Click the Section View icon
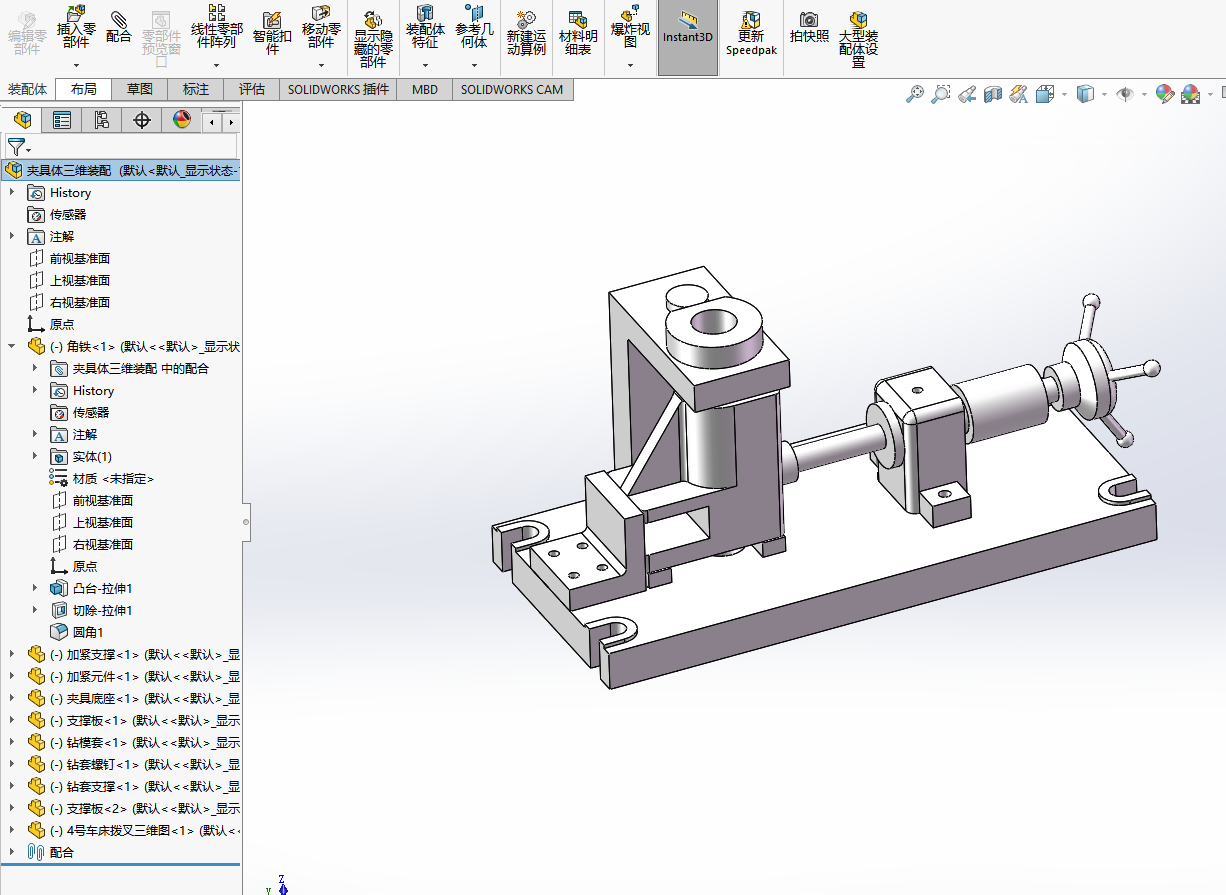The height and width of the screenshot is (895, 1226). 992,94
